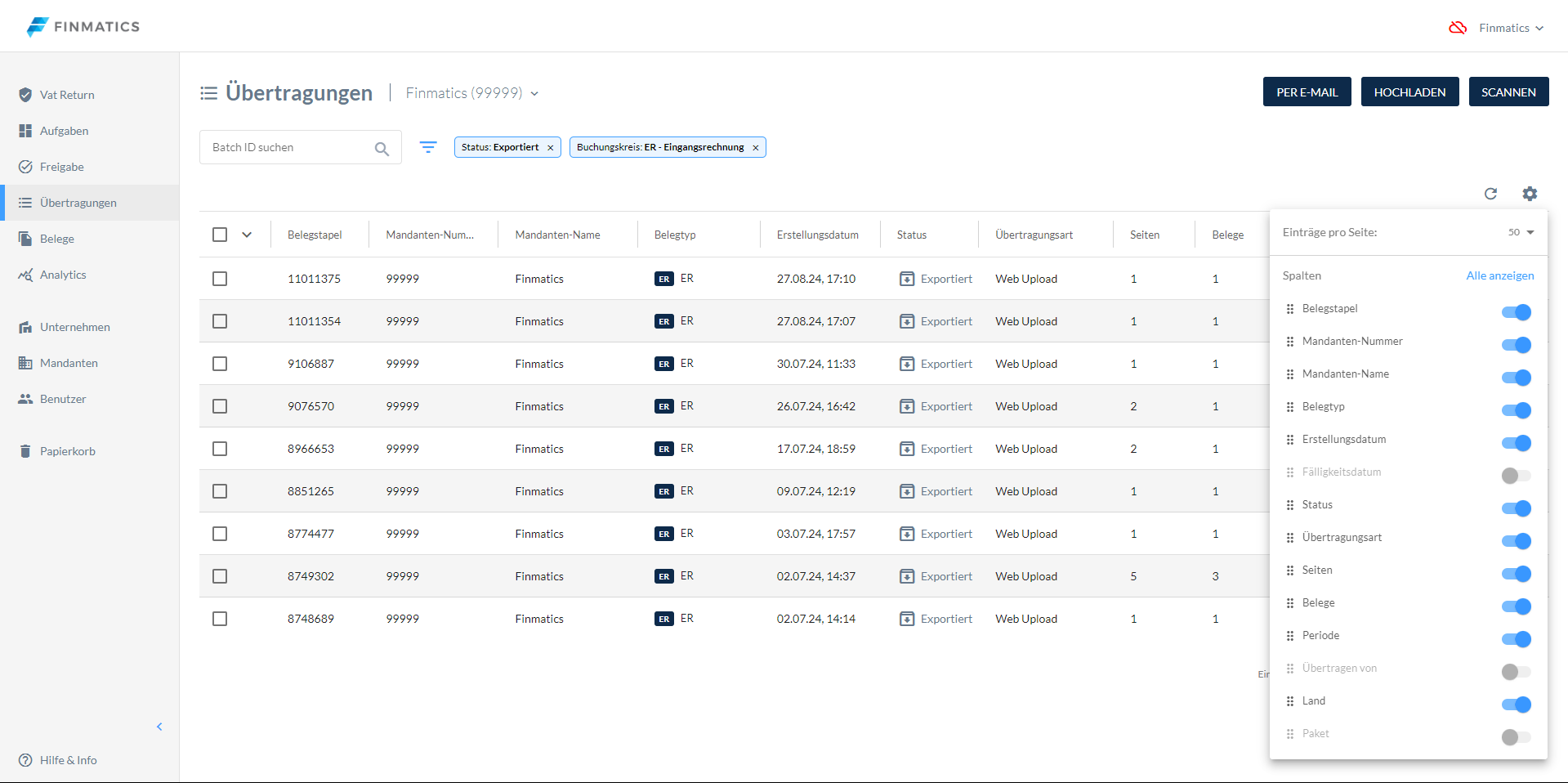The height and width of the screenshot is (783, 1568).
Task: Click the red cloud offline icon
Action: coord(1458,28)
